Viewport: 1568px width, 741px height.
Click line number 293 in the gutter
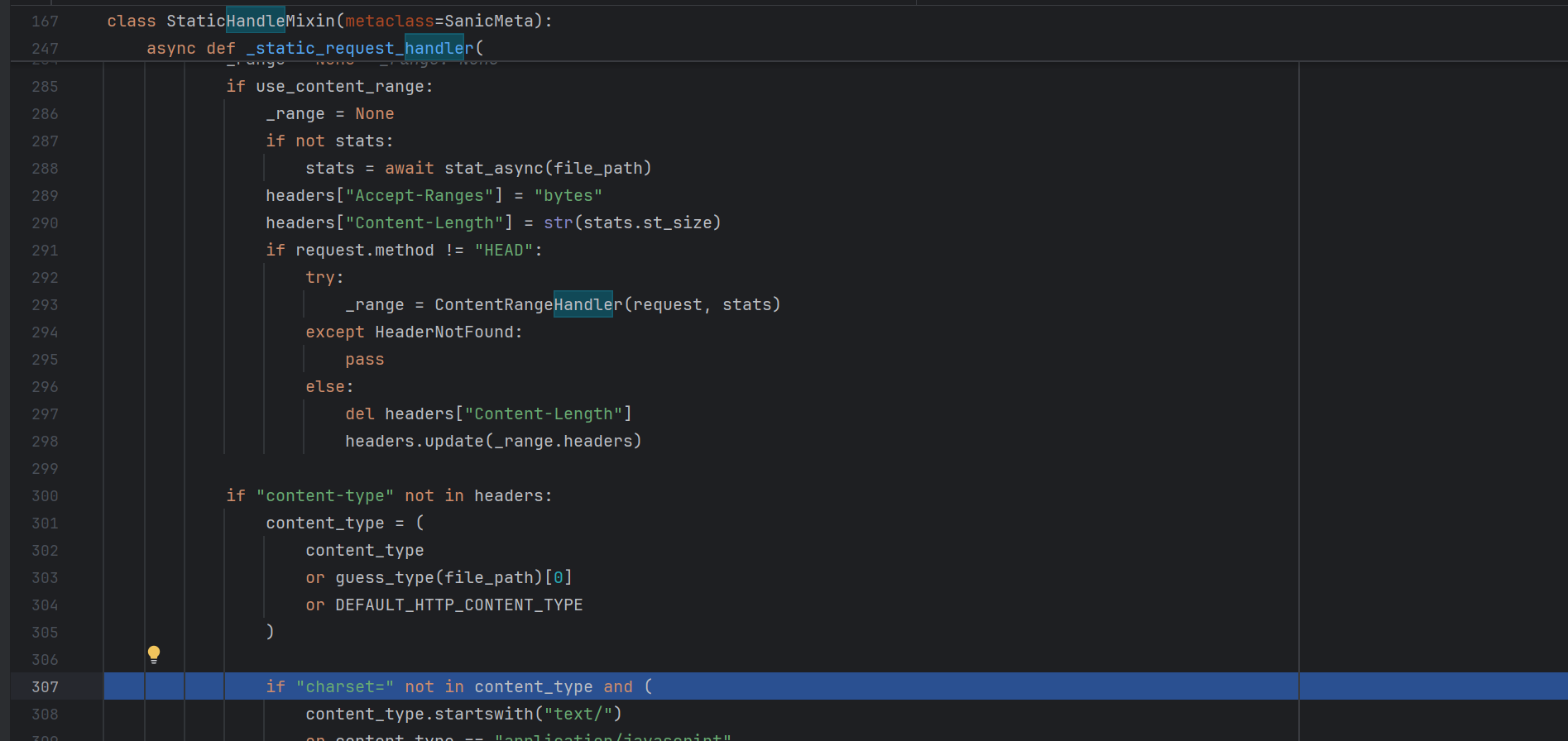45,304
